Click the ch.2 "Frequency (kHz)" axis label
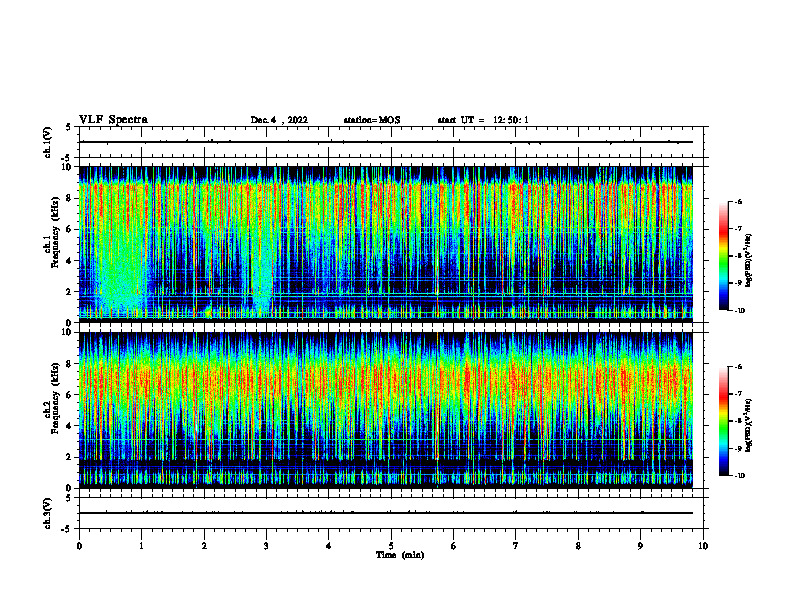The width and height of the screenshot is (792, 612). (x=56, y=398)
